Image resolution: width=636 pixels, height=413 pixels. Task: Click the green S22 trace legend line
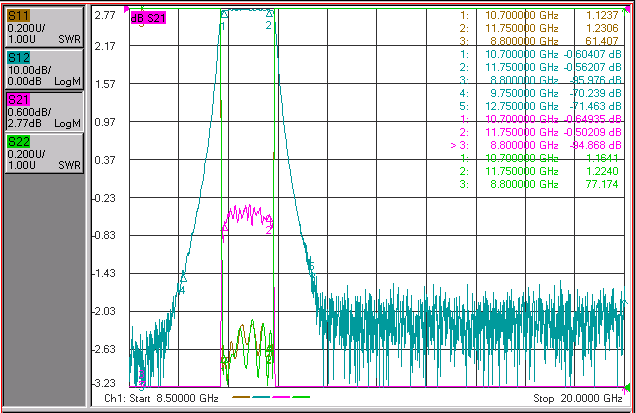(301, 397)
